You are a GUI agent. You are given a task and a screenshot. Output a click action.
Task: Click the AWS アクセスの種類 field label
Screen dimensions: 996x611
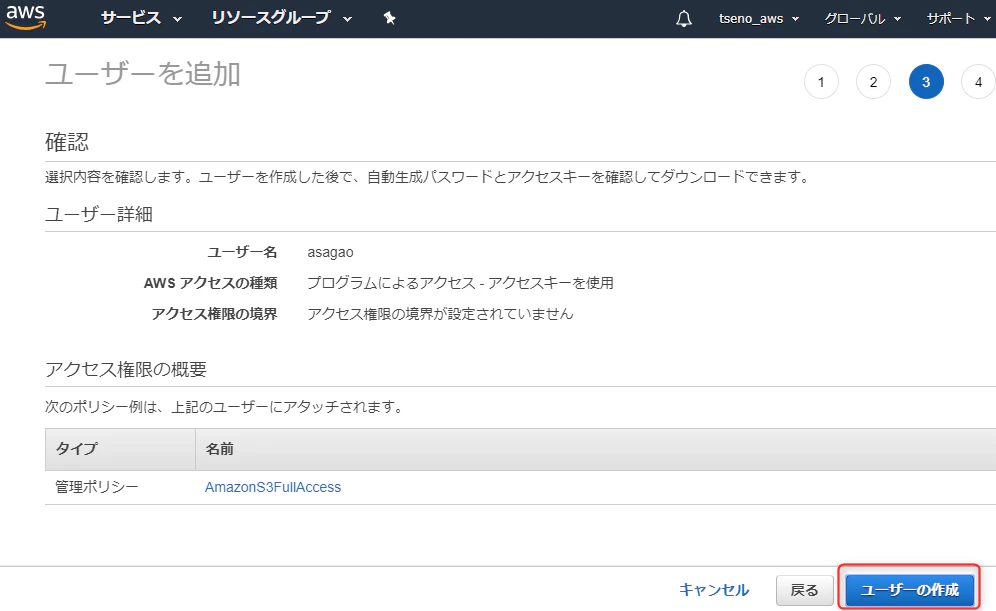coord(210,283)
